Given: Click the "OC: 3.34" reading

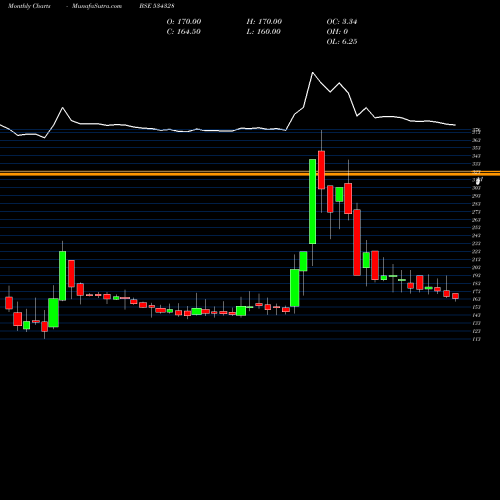Looking at the screenshot, I should pos(342,22).
